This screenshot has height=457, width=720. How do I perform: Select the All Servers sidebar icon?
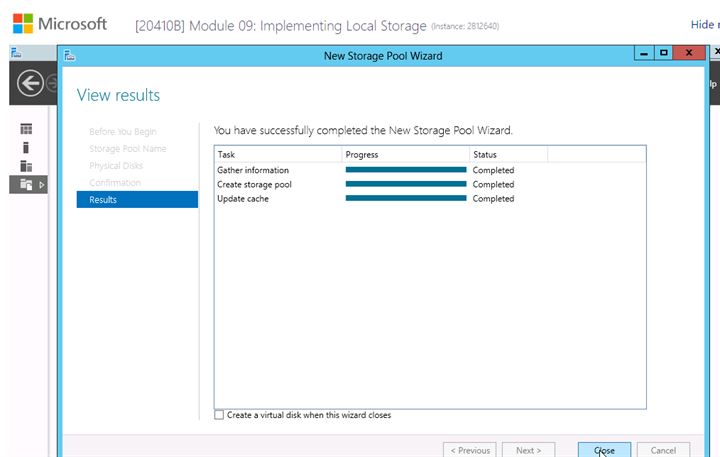[x=26, y=166]
